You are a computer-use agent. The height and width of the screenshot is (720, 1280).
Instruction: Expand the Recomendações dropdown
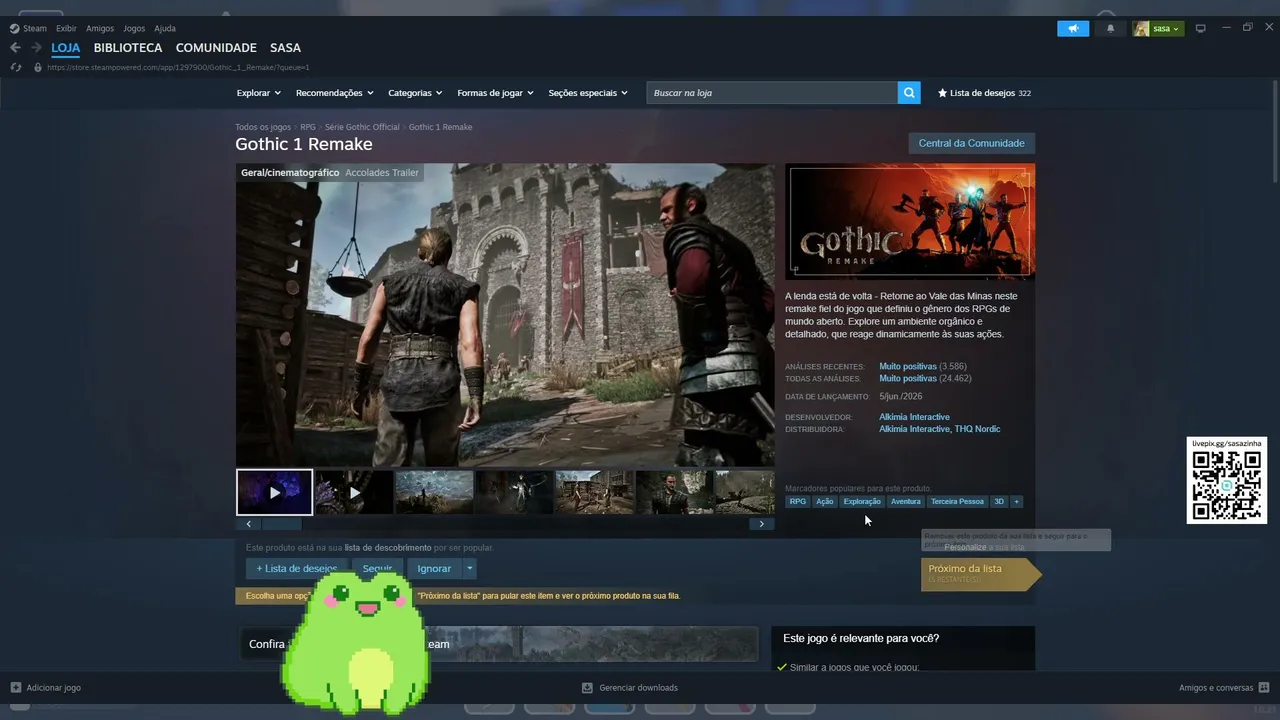coord(334,93)
